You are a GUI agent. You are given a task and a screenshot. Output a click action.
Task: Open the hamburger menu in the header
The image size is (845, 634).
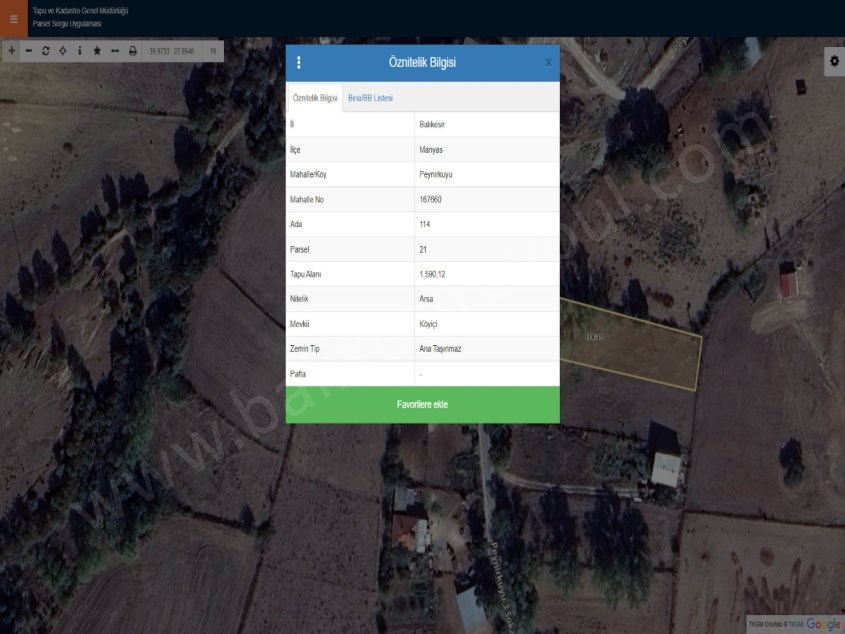coord(13,18)
